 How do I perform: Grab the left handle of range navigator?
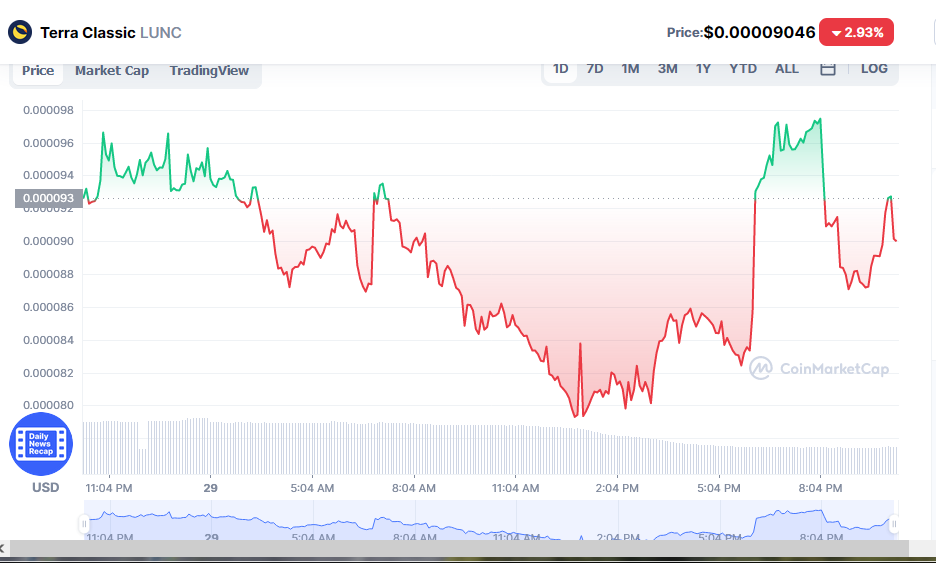[x=84, y=524]
